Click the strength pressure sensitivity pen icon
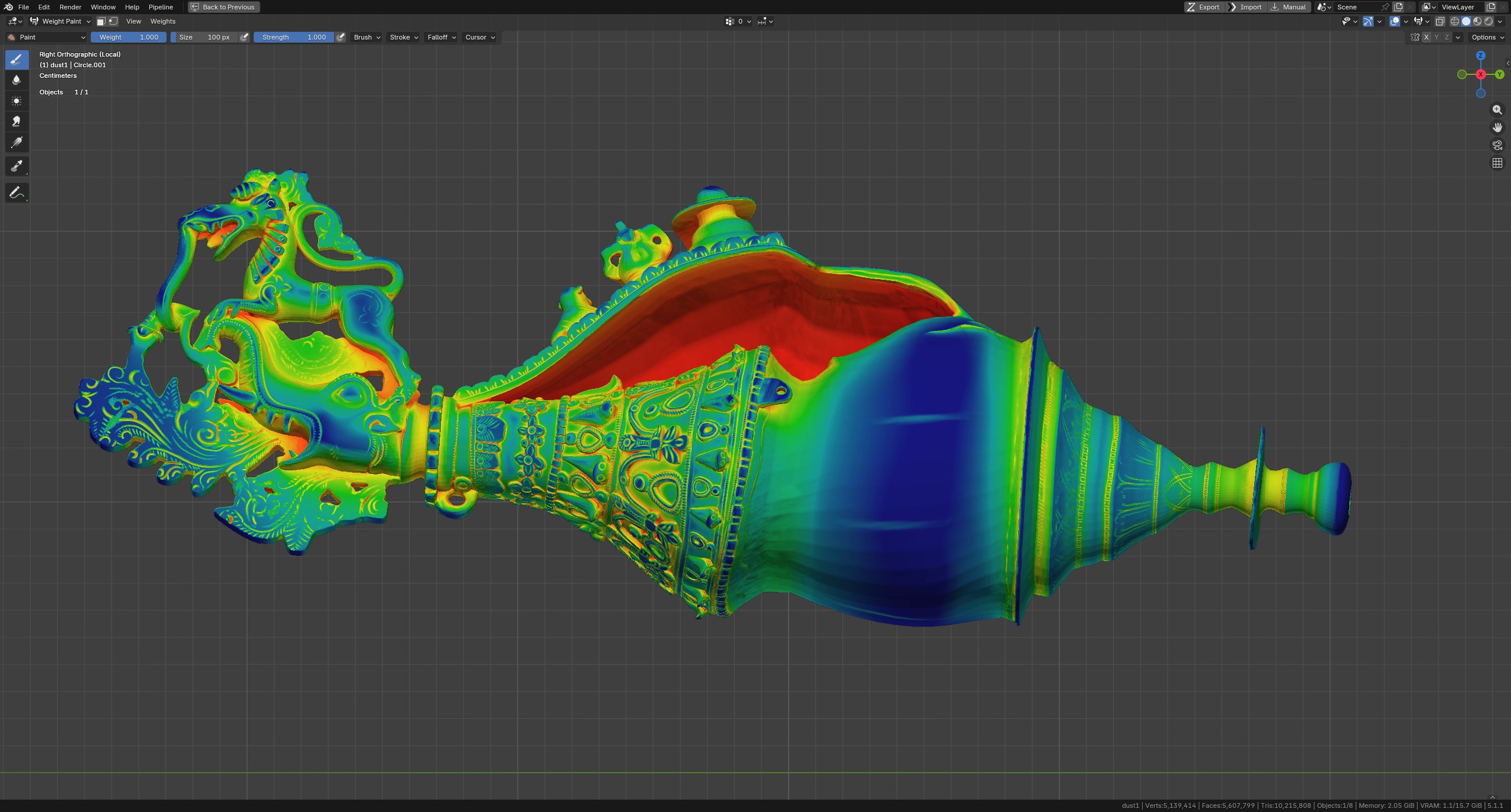Image resolution: width=1511 pixels, height=812 pixels. 341,37
